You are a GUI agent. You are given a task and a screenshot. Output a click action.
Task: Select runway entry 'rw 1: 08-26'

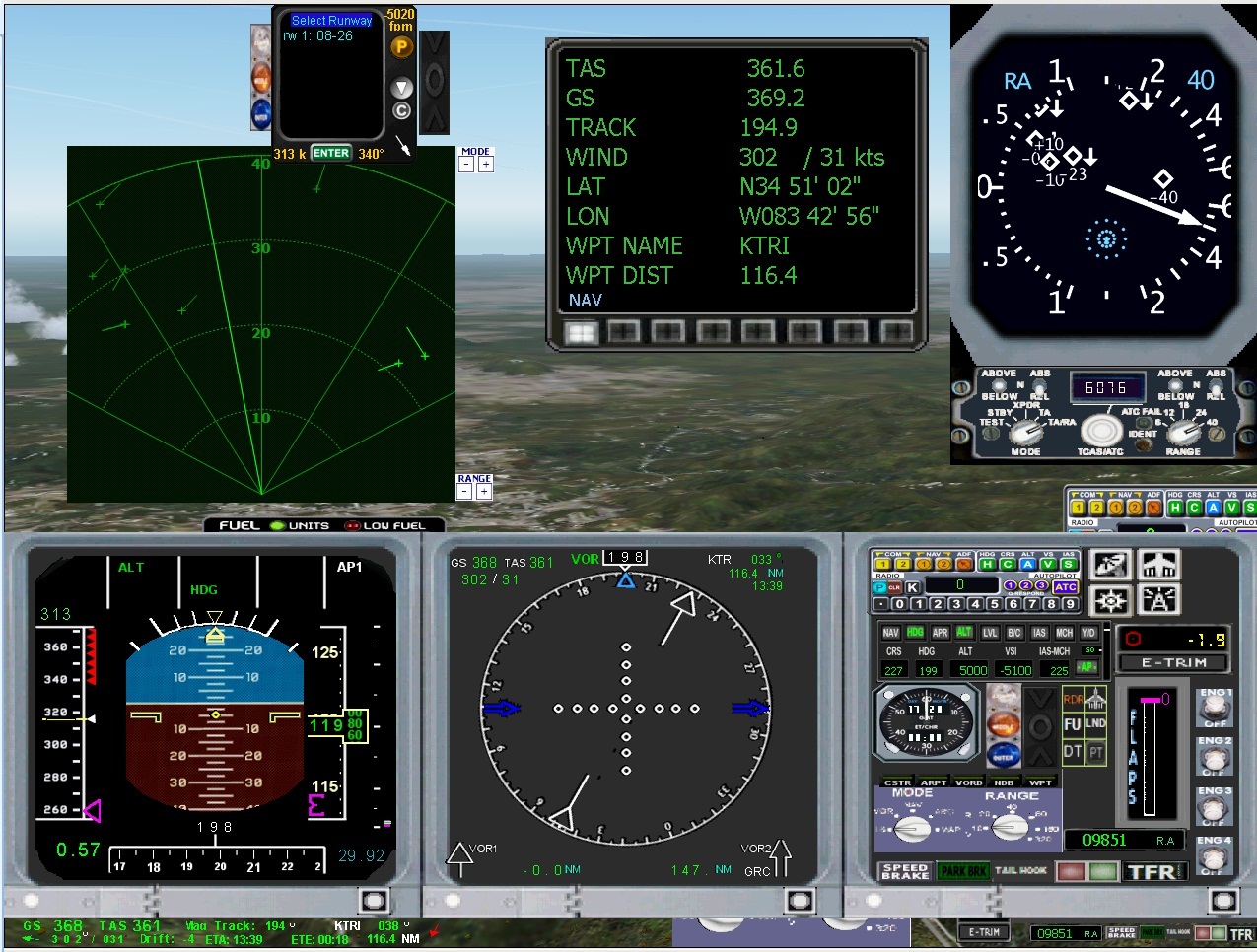(318, 35)
